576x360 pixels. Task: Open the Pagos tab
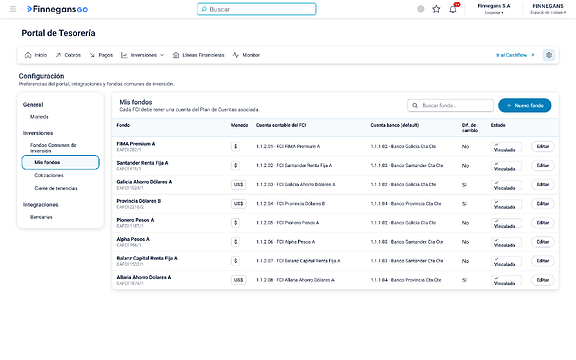point(101,55)
